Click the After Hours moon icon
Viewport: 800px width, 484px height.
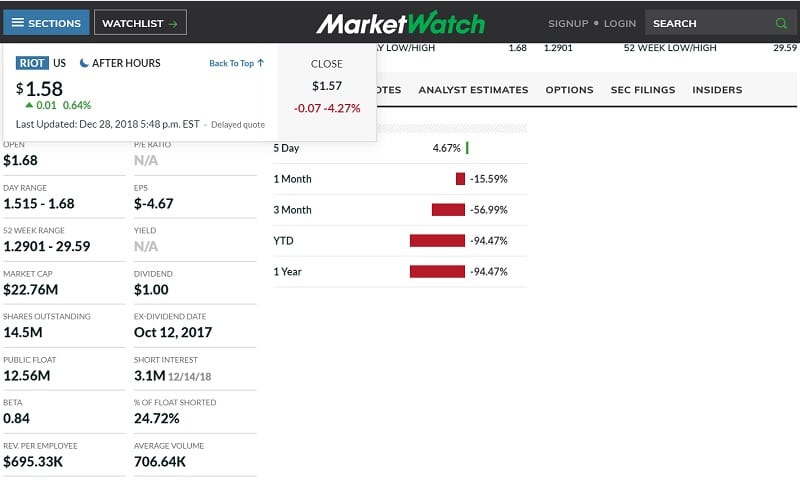[x=84, y=63]
